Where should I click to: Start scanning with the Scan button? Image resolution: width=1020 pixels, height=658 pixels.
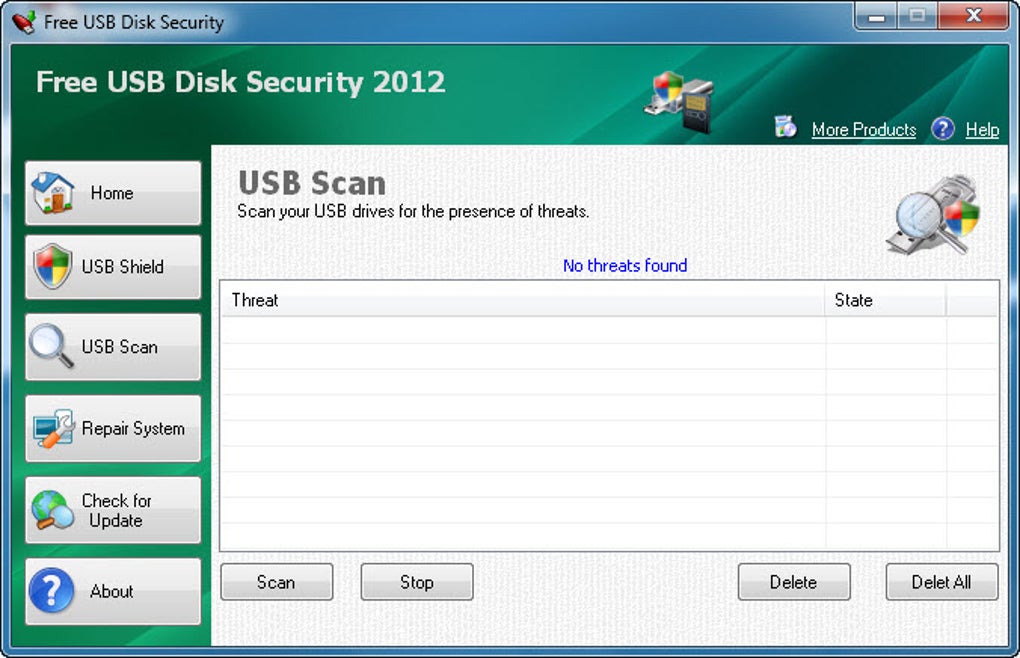(276, 582)
